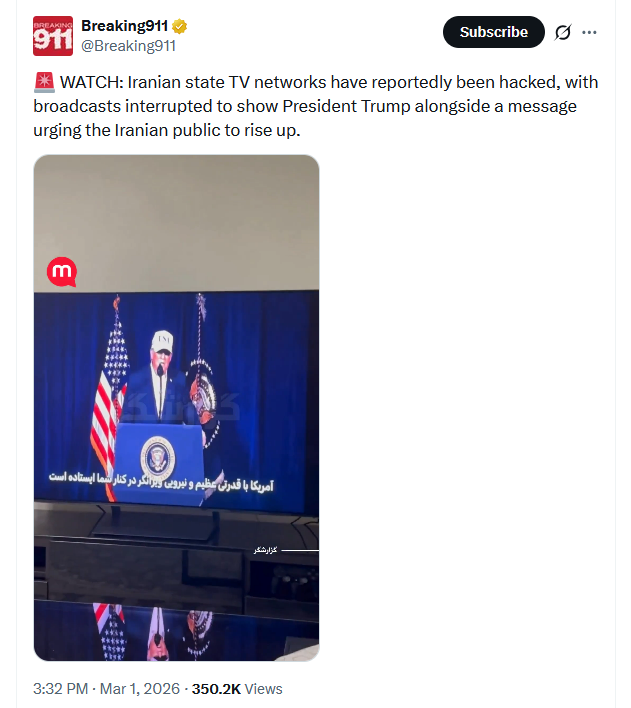
Task: Click the tweet text about hacked networks
Action: tap(316, 106)
